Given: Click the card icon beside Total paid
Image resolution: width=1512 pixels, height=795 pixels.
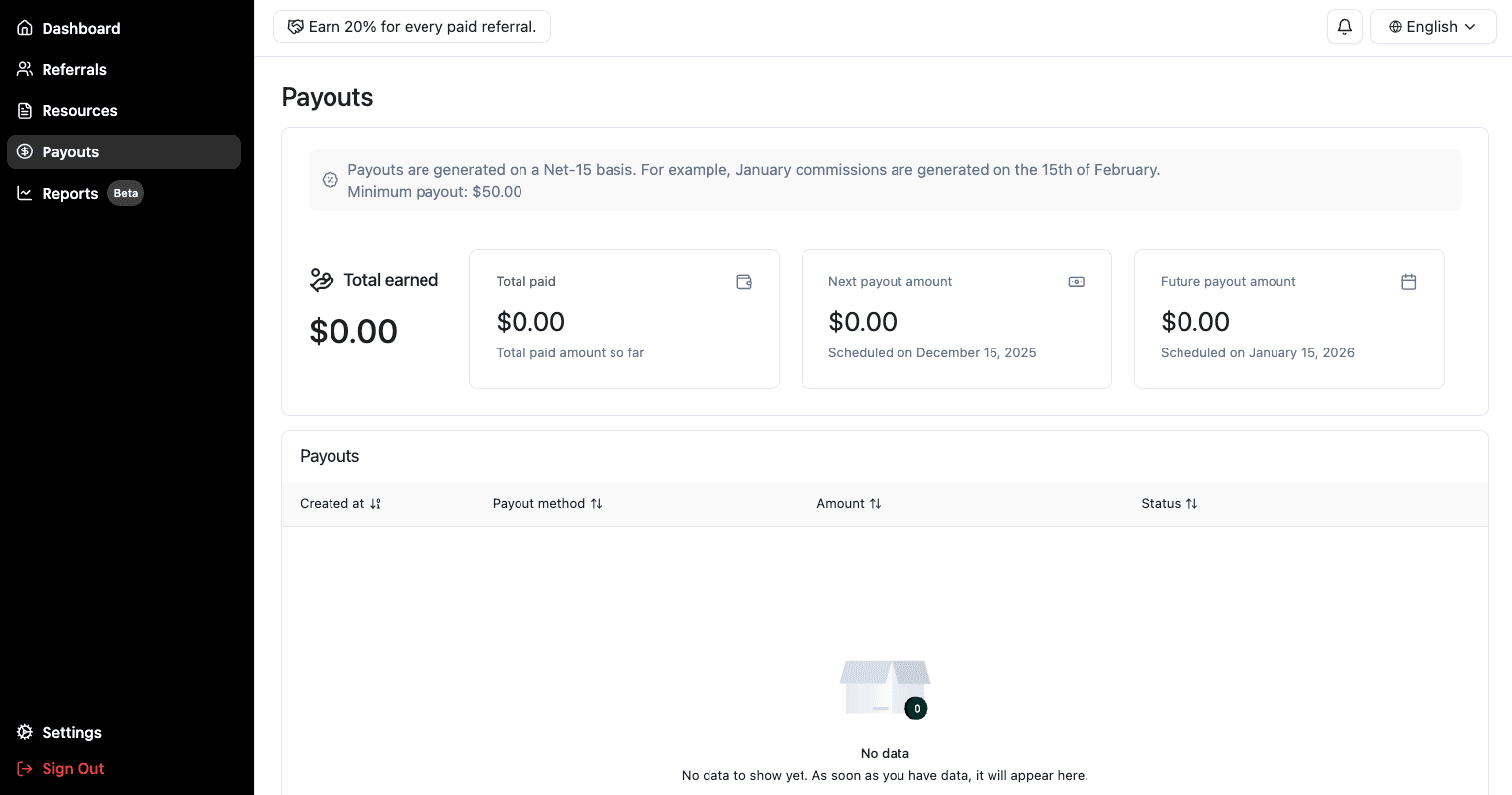Looking at the screenshot, I should (x=743, y=282).
